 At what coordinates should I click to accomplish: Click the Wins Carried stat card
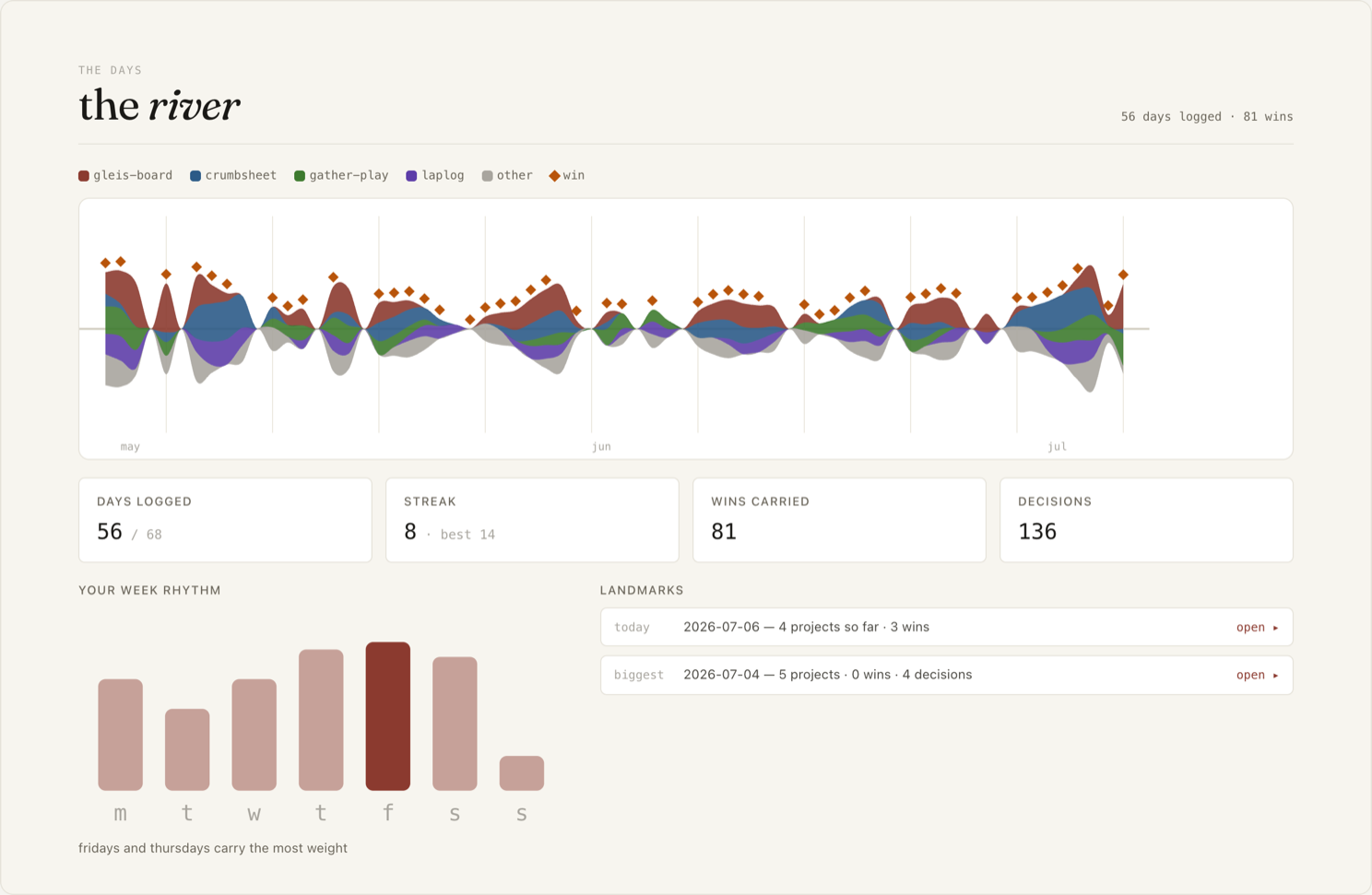pos(839,520)
